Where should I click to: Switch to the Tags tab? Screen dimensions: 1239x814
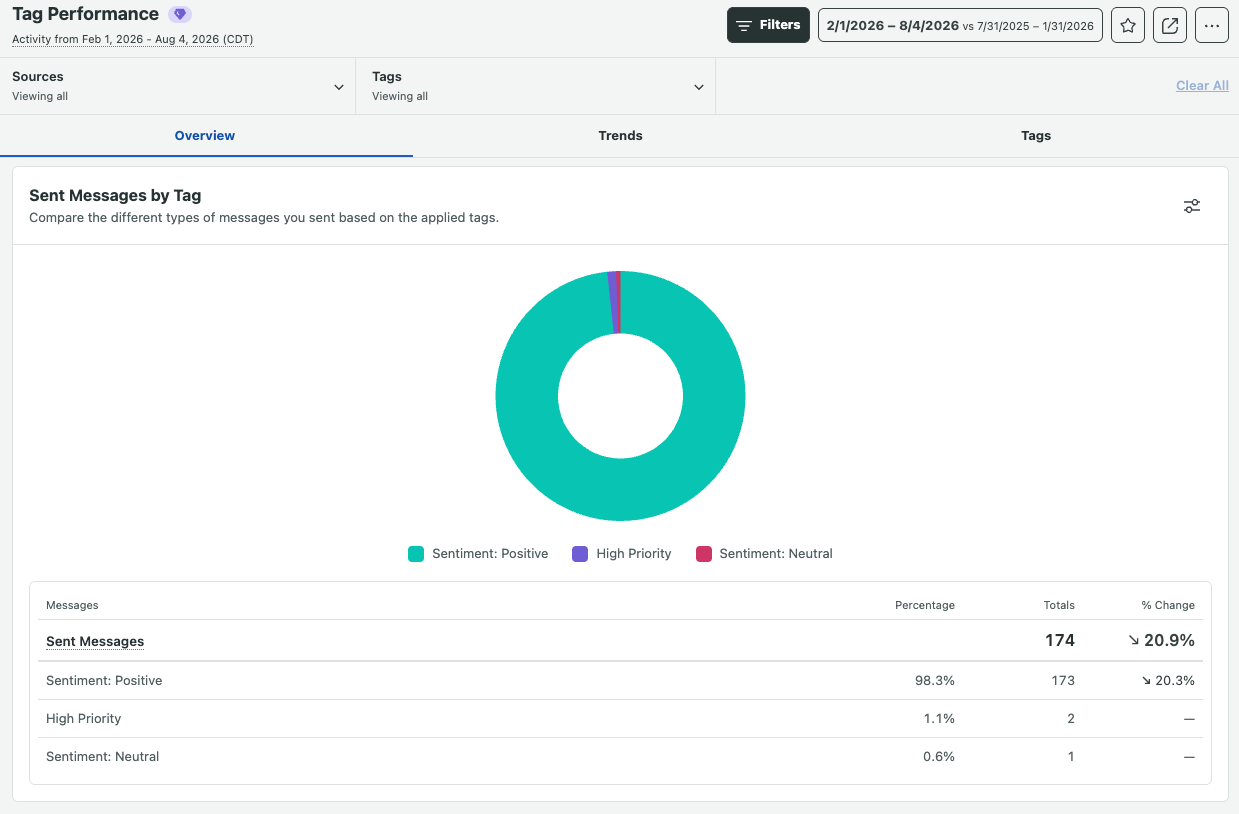[x=1036, y=136]
